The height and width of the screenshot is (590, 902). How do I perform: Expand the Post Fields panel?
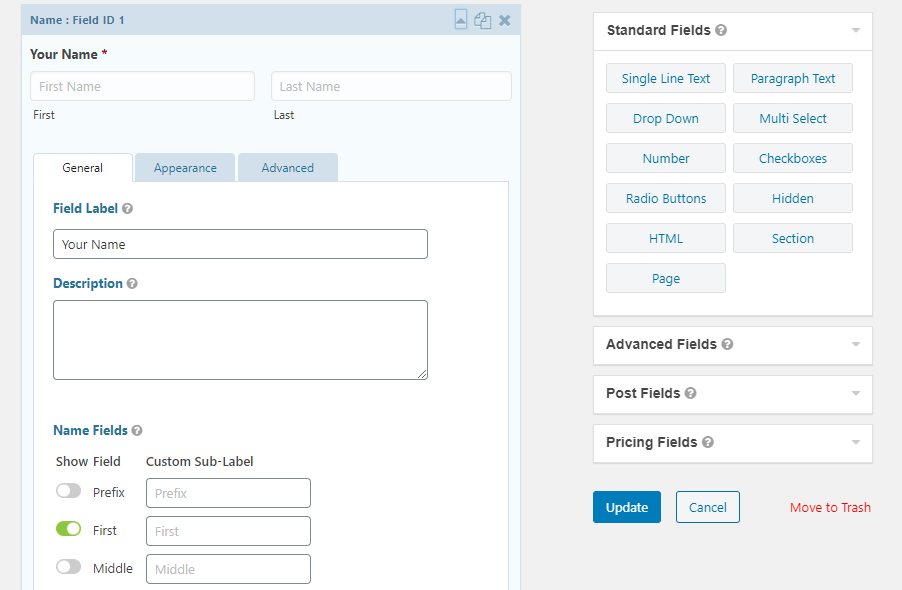pos(855,394)
